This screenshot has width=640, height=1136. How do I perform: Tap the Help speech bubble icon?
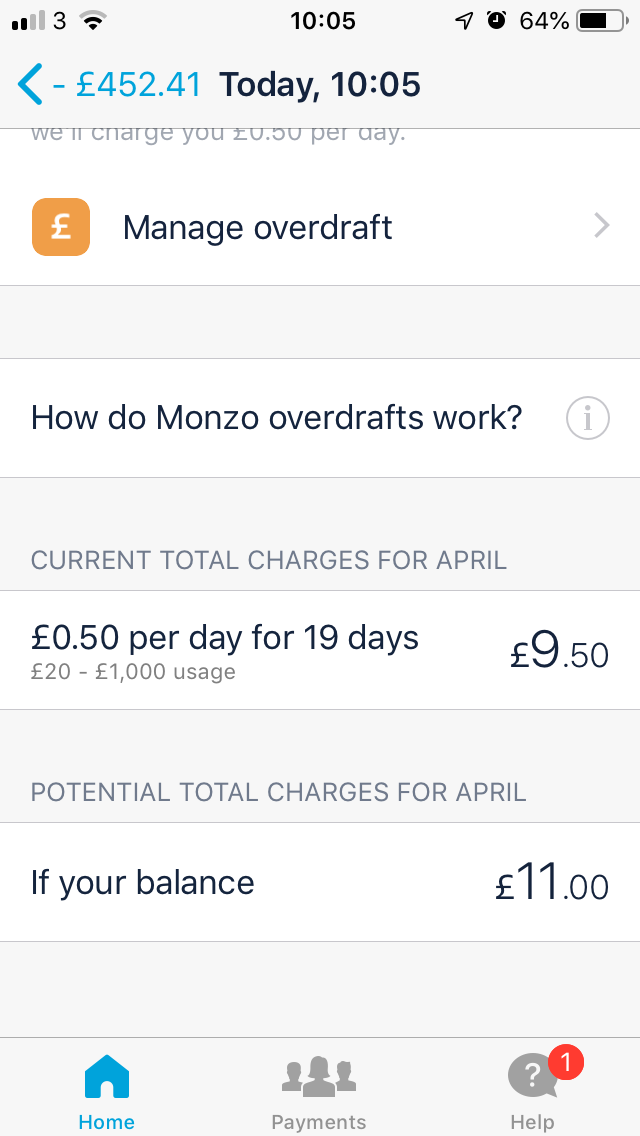(x=533, y=1078)
